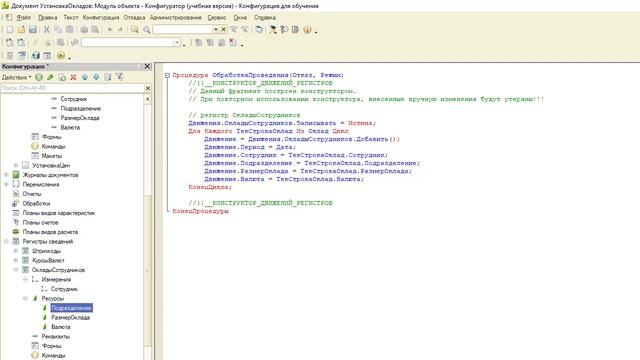
Task: Click the toolbar search text input field
Action: (182, 29)
